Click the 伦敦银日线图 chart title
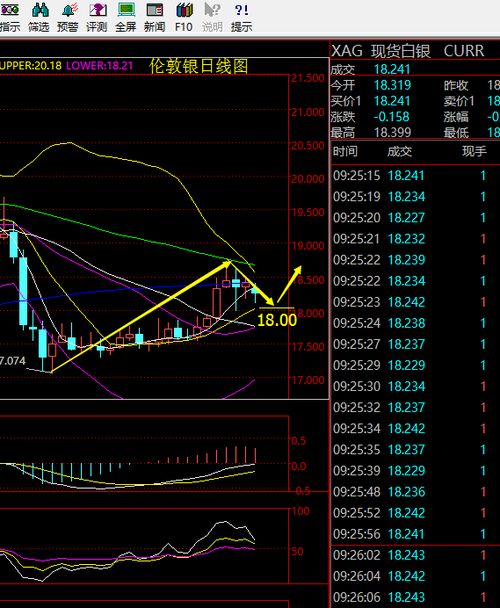This screenshot has height=608, width=500. point(199,66)
